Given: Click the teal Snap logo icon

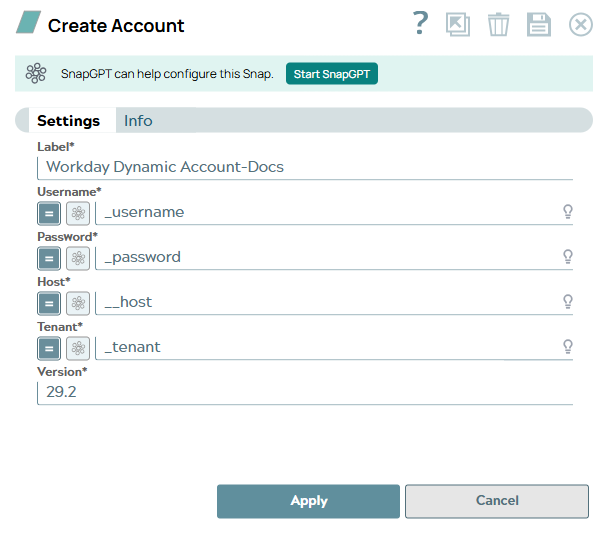Looking at the screenshot, I should pos(28,22).
